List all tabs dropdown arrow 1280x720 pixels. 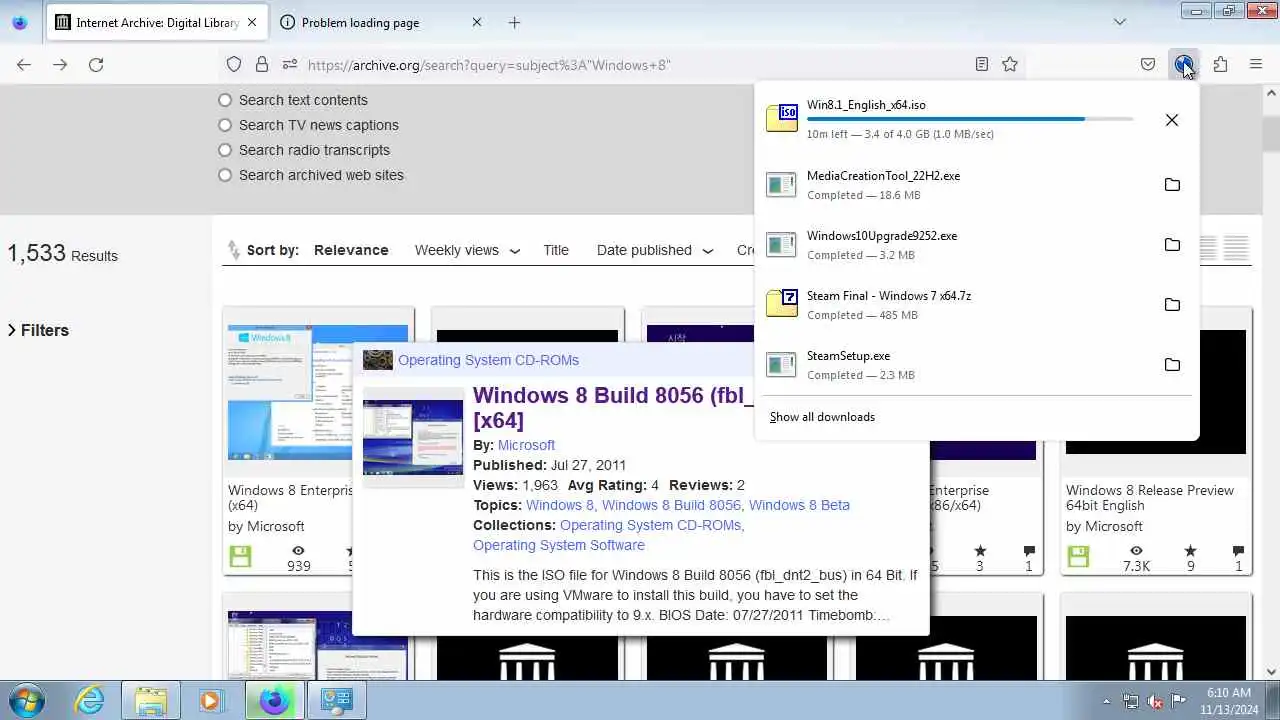click(1120, 22)
